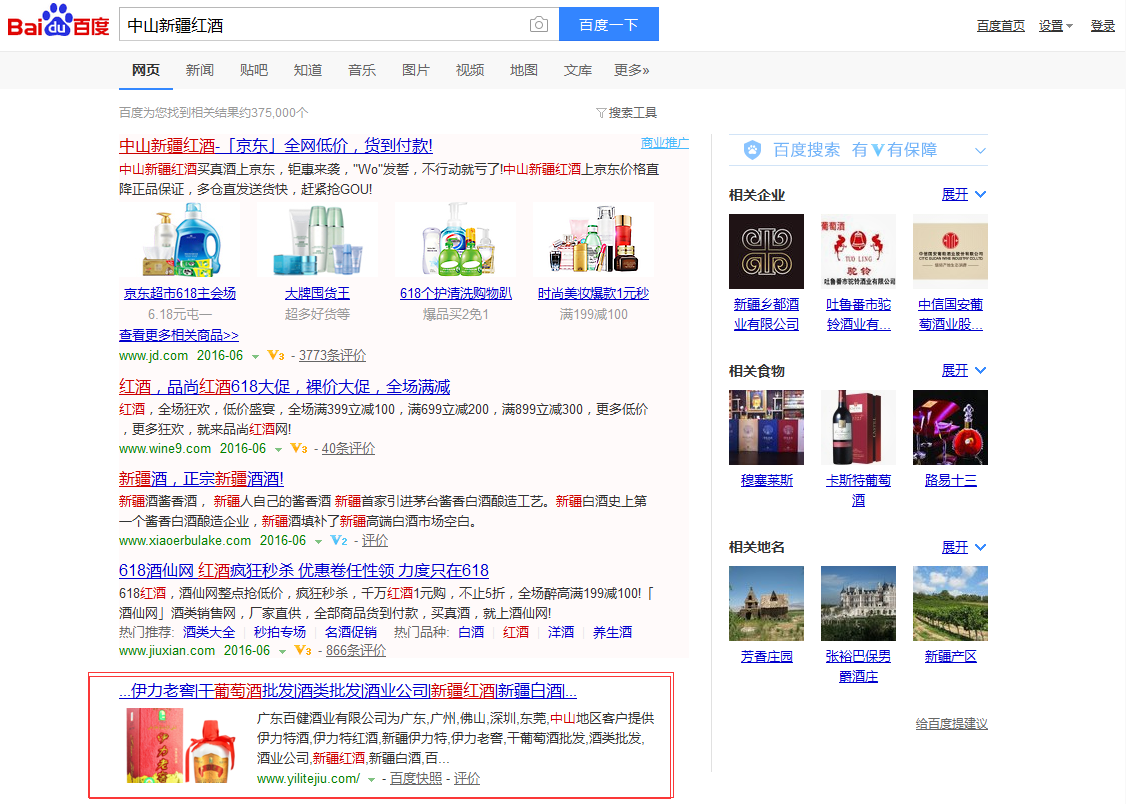Viewport: 1126px width, 804px height.
Task: Click the 张裕巴保男爵酒庄 castle image
Action: tap(858, 603)
